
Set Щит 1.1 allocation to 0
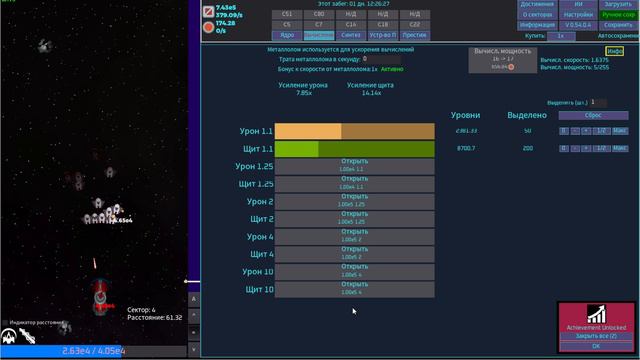click(563, 148)
